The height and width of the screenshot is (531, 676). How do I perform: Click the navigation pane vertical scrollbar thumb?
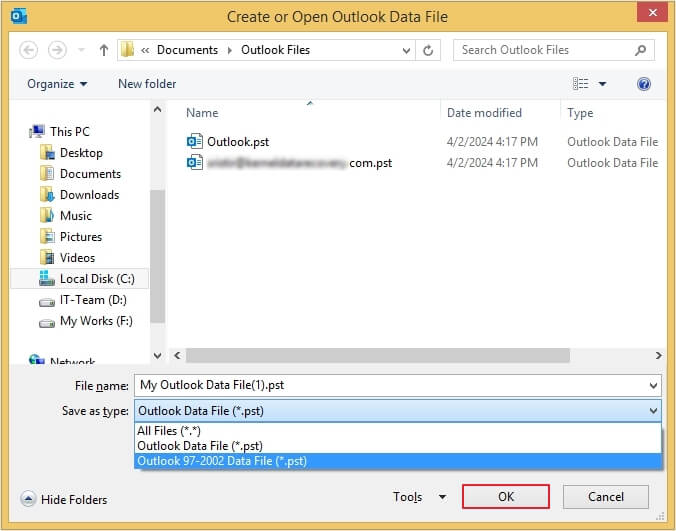point(158,256)
